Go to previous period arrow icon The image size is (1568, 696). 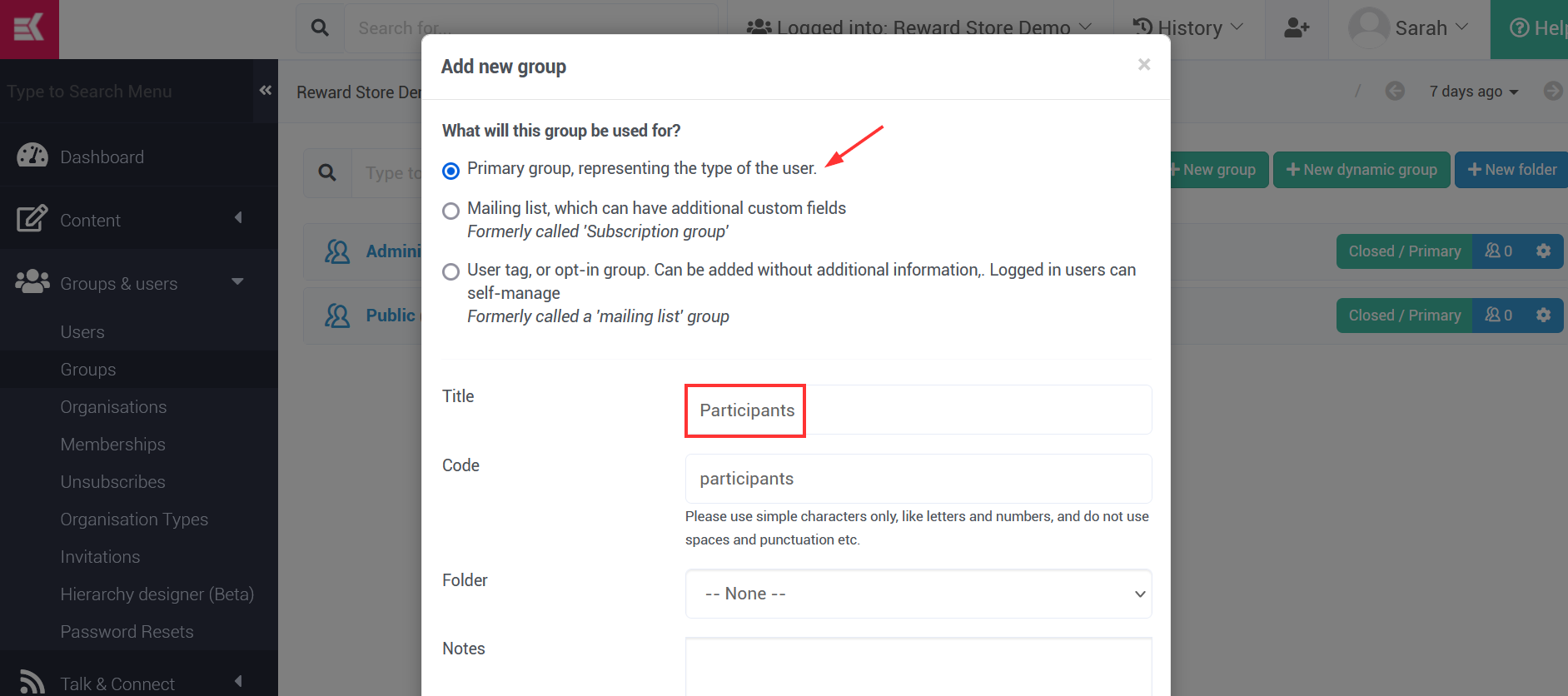point(1395,91)
